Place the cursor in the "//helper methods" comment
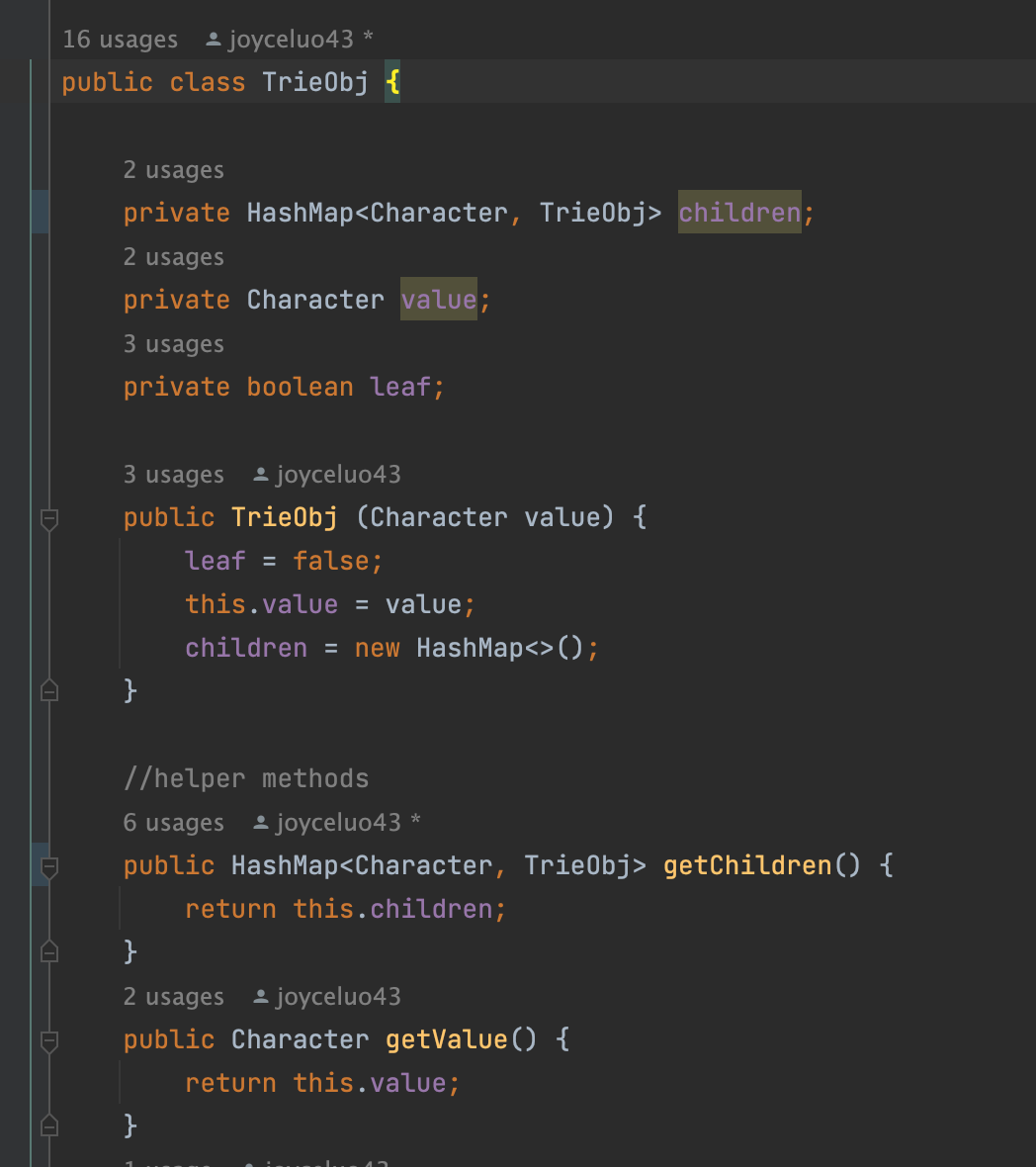This screenshot has height=1167, width=1036. pyautogui.click(x=245, y=778)
